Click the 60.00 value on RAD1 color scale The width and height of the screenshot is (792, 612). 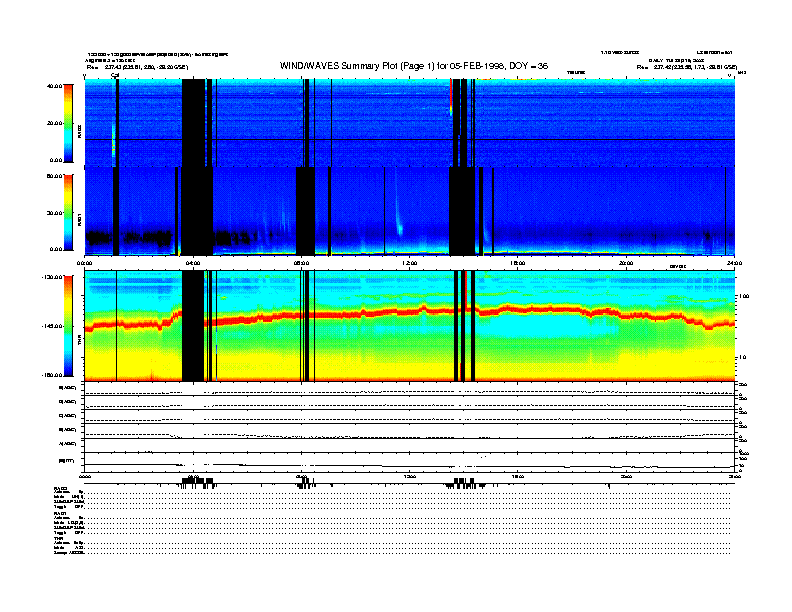pyautogui.click(x=54, y=176)
